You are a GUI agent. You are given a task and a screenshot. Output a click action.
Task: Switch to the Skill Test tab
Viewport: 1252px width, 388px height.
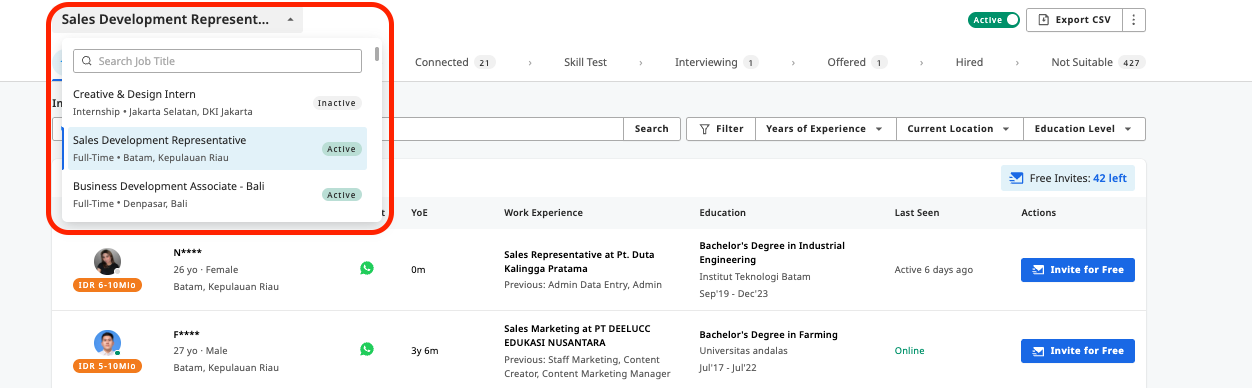pyautogui.click(x=585, y=62)
